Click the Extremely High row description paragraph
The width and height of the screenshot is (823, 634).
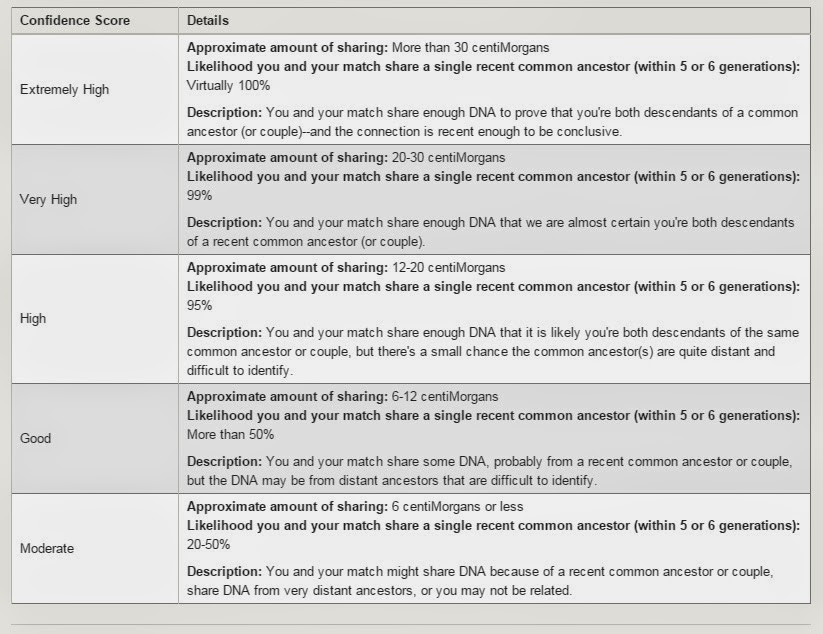pyautogui.click(x=490, y=122)
